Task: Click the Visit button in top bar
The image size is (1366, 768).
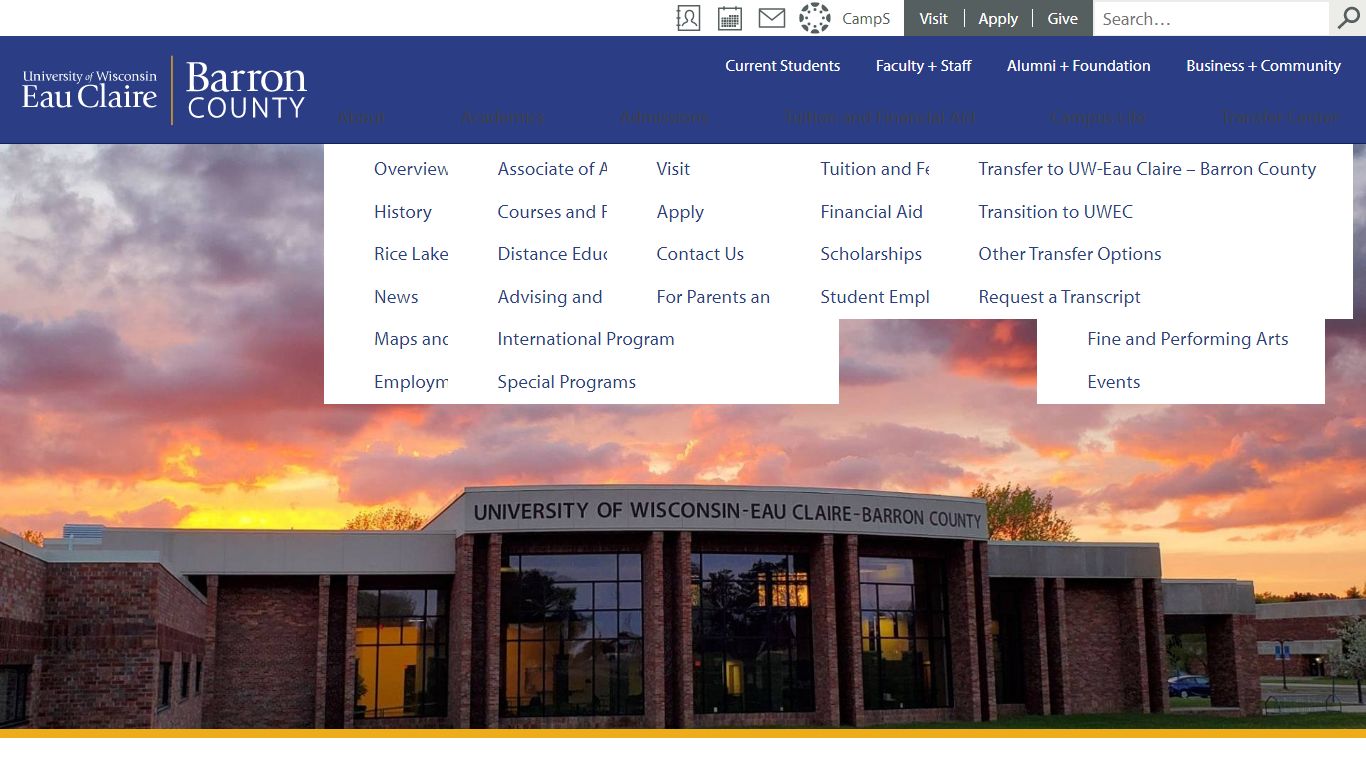Action: pyautogui.click(x=933, y=18)
